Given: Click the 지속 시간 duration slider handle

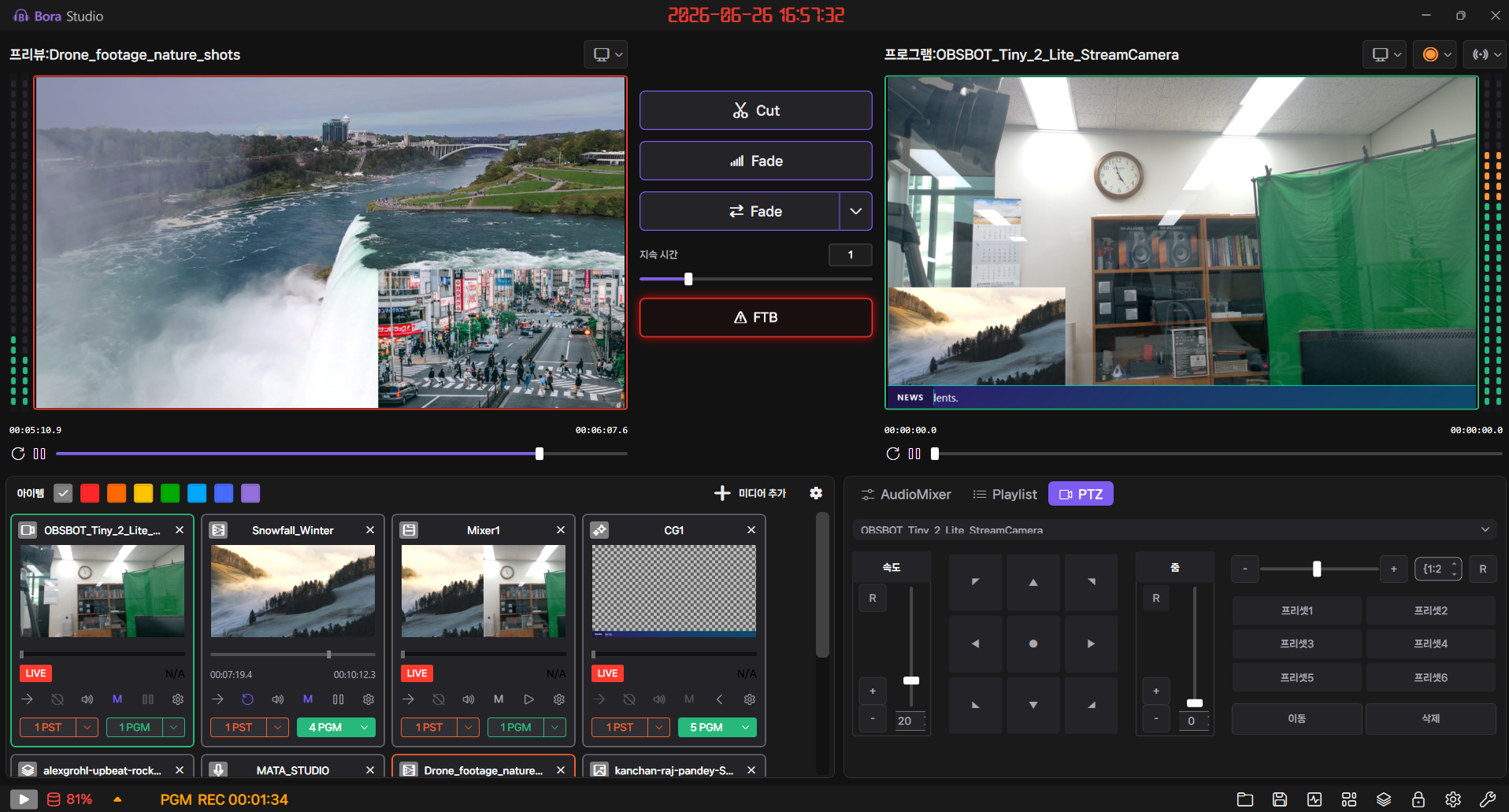Looking at the screenshot, I should point(688,279).
